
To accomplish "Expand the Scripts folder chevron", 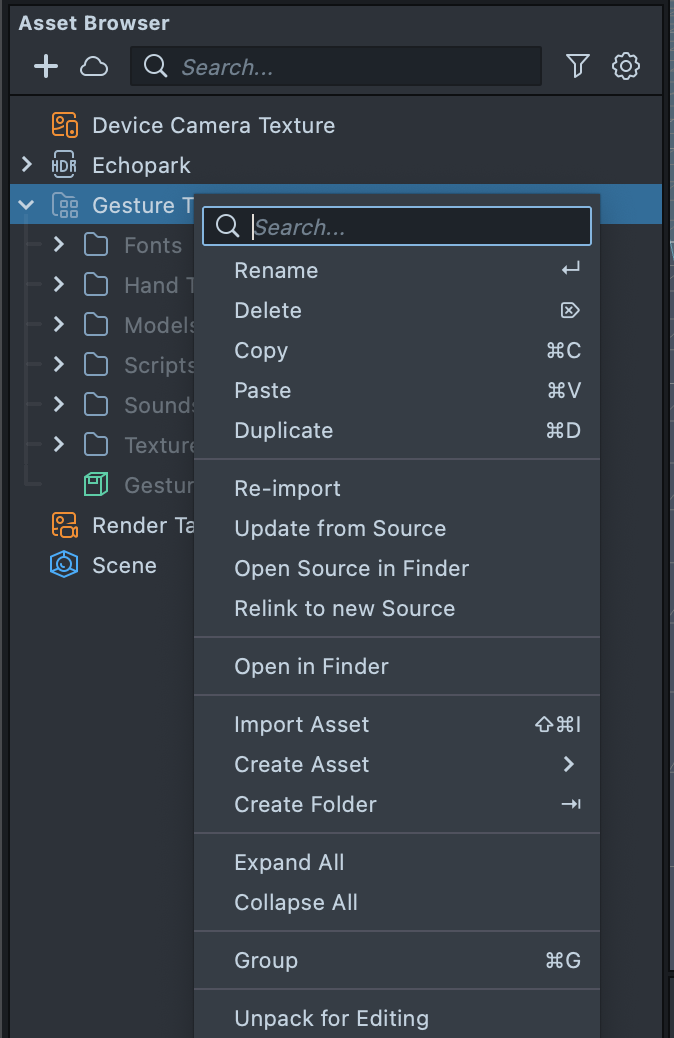I will point(59,365).
